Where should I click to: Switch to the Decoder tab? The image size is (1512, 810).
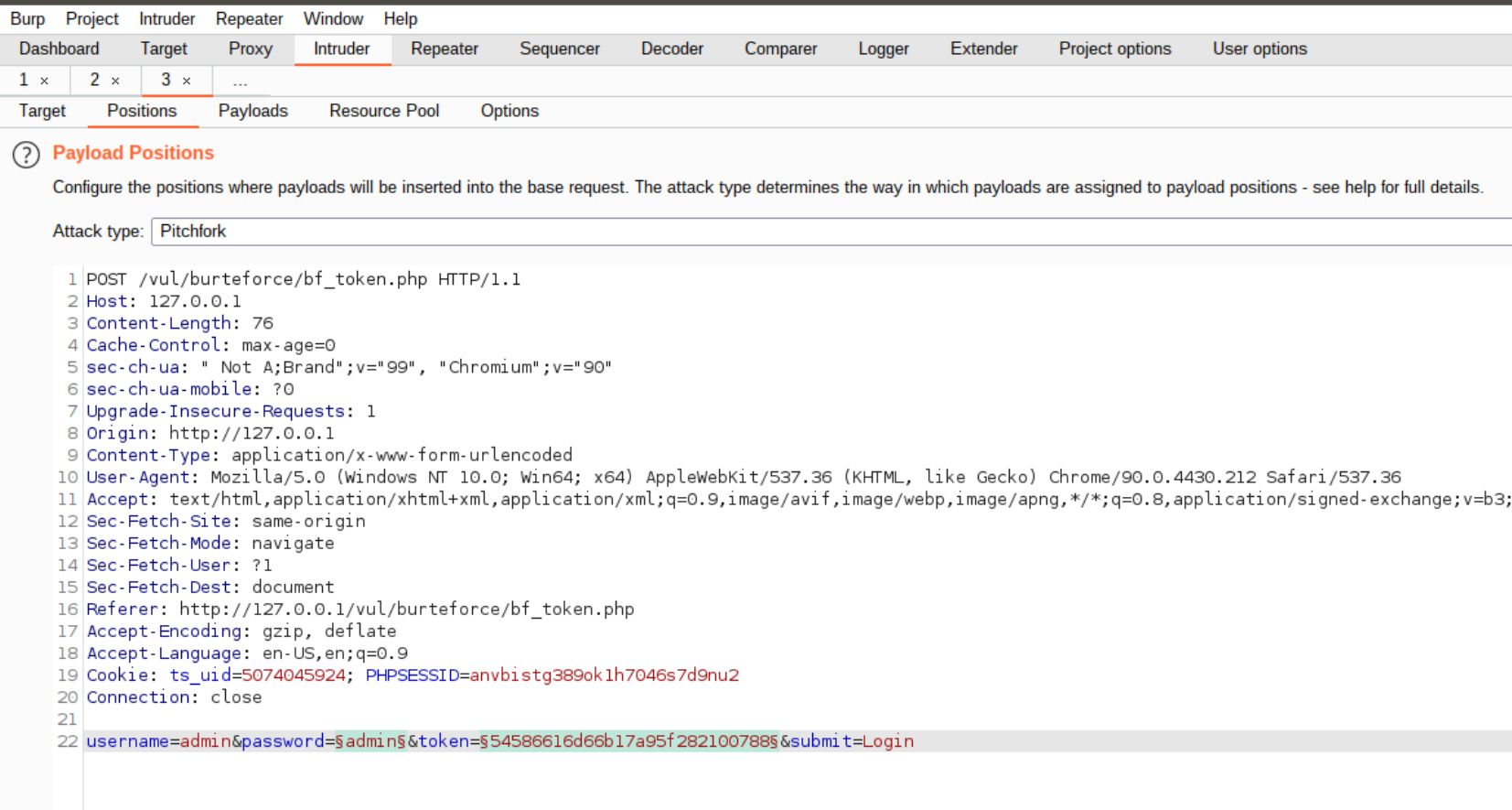tap(672, 49)
